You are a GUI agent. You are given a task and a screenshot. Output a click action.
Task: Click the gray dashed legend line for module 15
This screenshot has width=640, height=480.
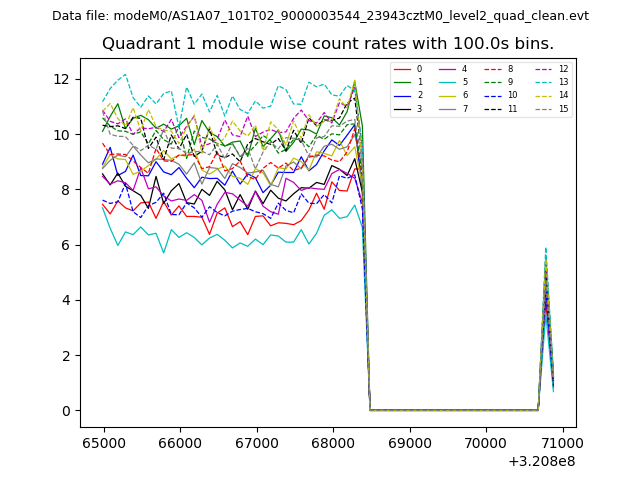[x=541, y=108]
